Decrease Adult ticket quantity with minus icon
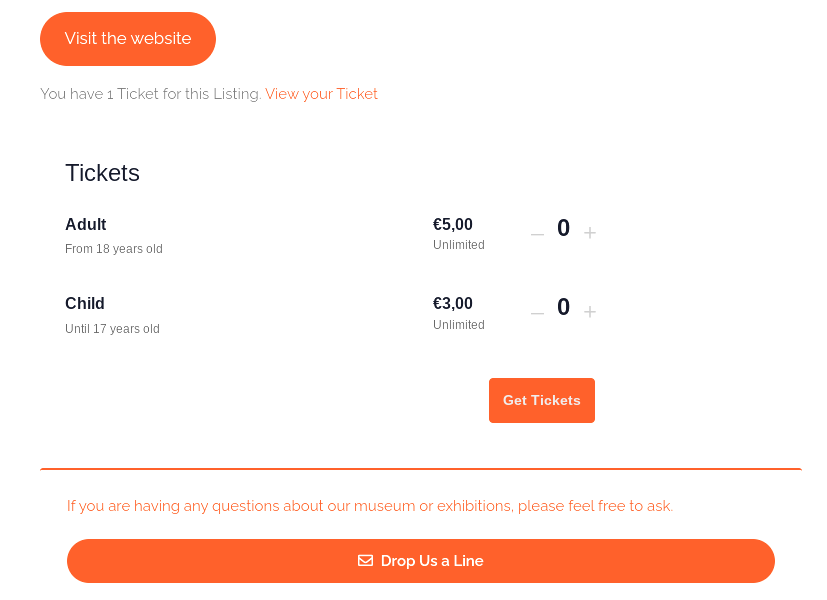Viewport: 827px width, 600px height. tap(537, 234)
